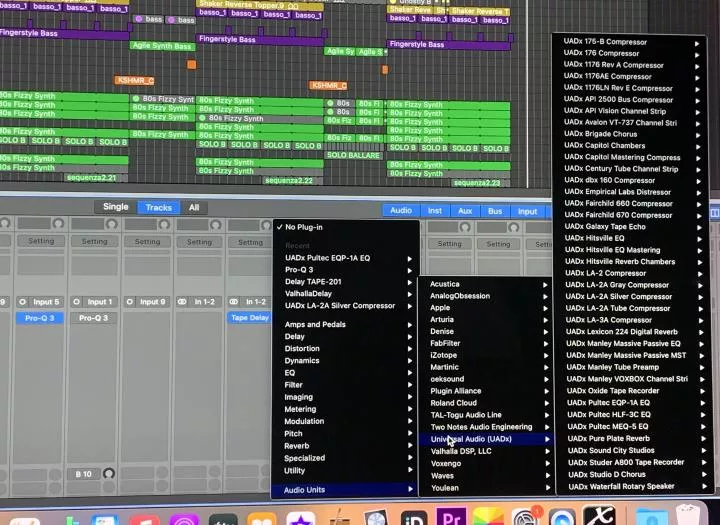Expand the Valhalla DSP, LLC submenu arrow

(547, 452)
